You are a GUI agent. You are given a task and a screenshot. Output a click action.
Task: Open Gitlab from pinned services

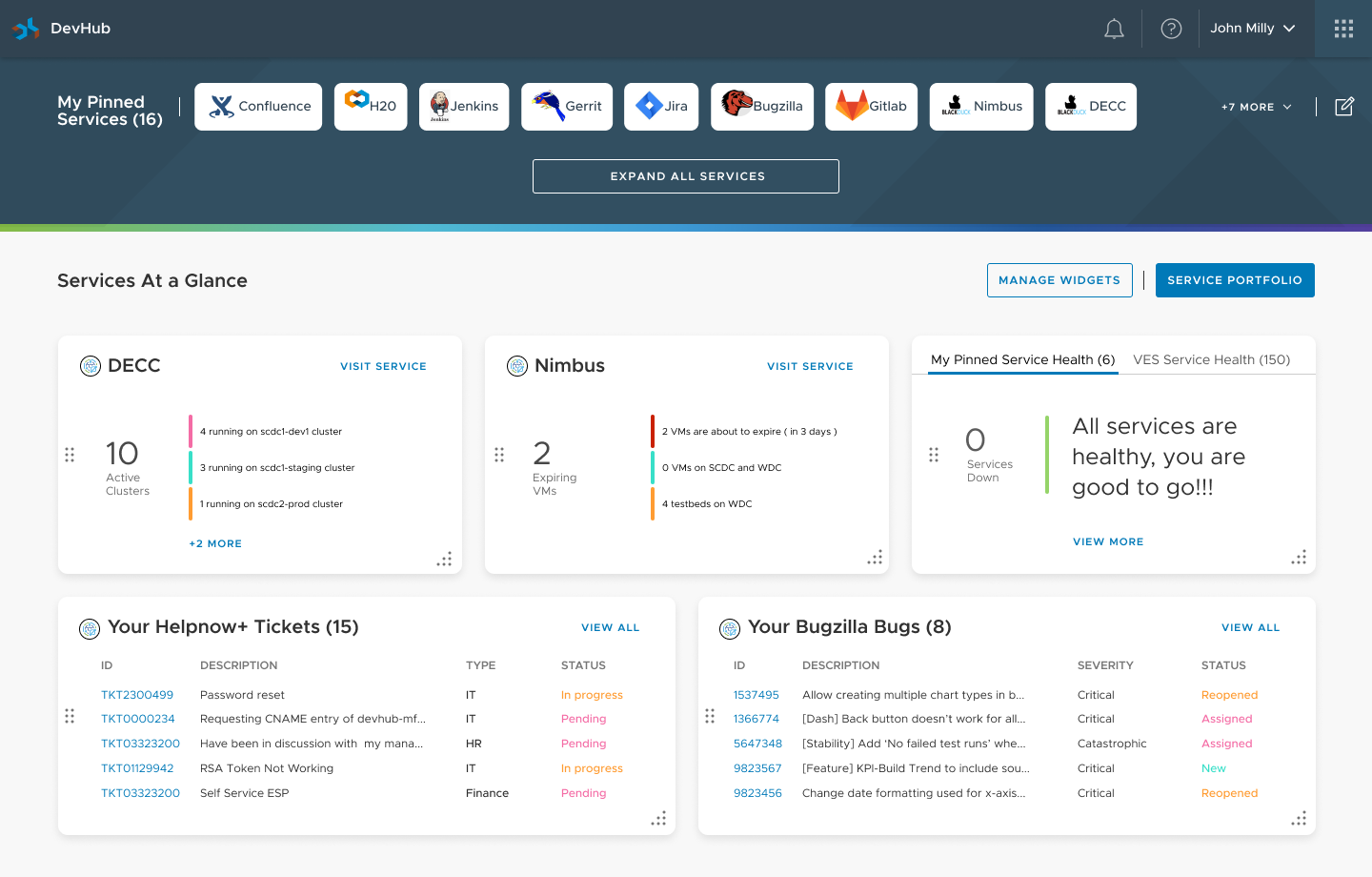tap(871, 107)
